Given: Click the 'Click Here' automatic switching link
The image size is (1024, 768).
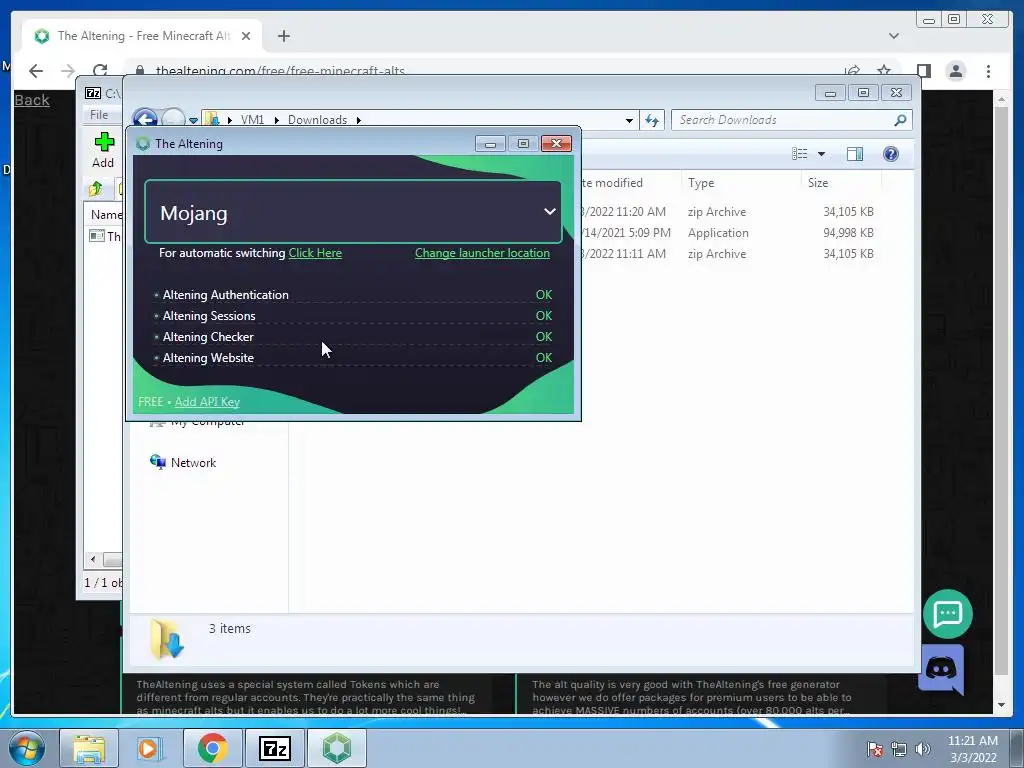Looking at the screenshot, I should point(315,253).
